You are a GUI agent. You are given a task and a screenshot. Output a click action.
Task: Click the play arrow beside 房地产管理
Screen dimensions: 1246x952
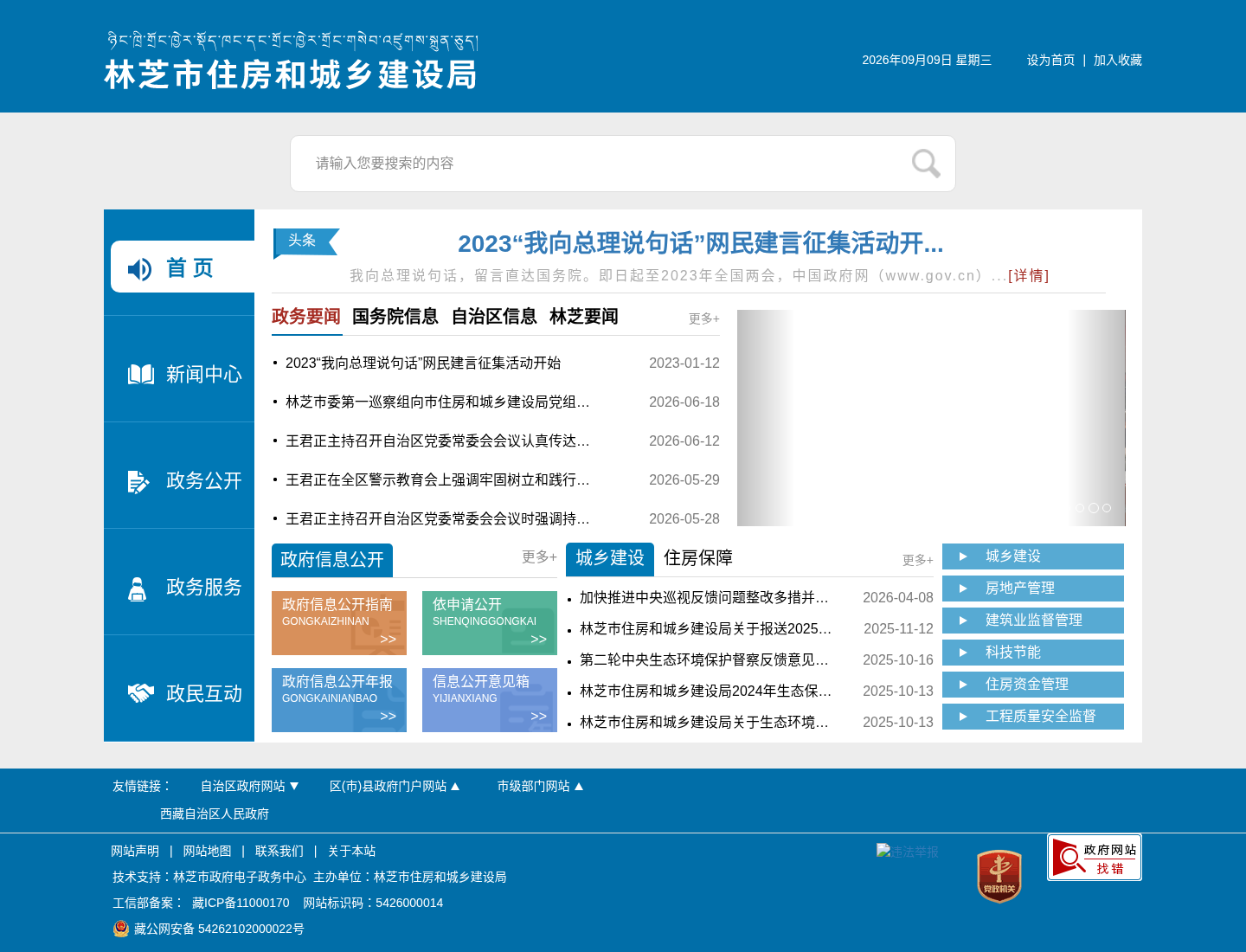(963, 589)
